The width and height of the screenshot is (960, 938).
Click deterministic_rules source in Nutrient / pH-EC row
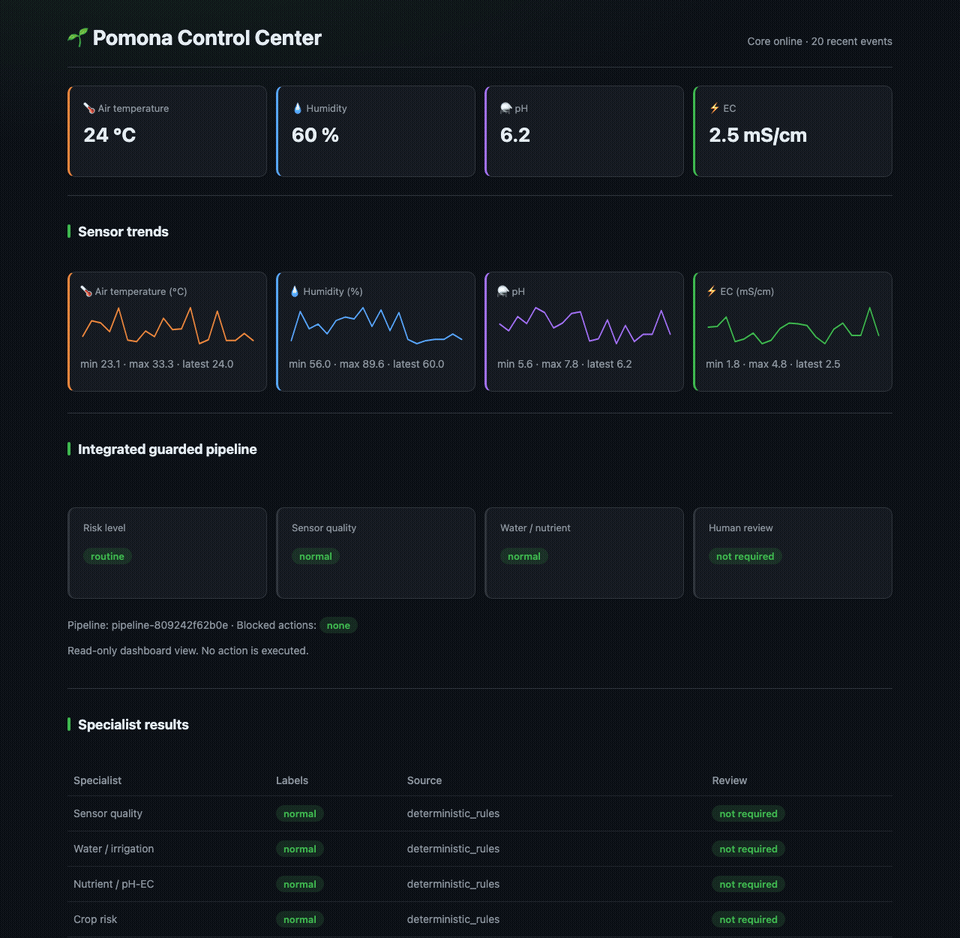click(x=453, y=884)
